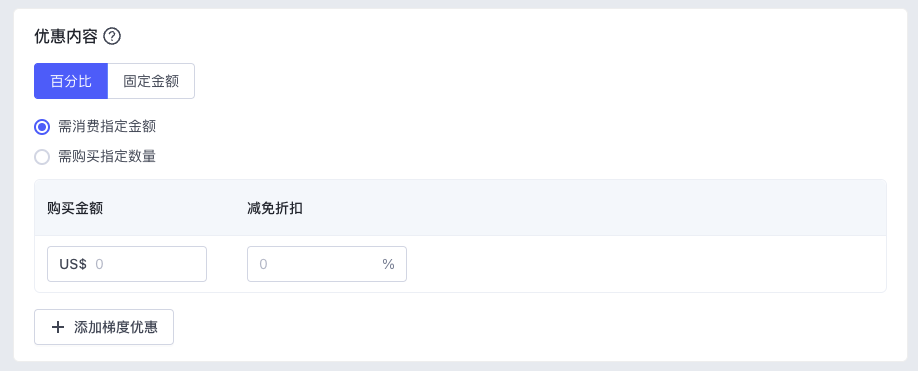Click blank area of the table header
This screenshot has height=371, width=918.
coord(585,208)
